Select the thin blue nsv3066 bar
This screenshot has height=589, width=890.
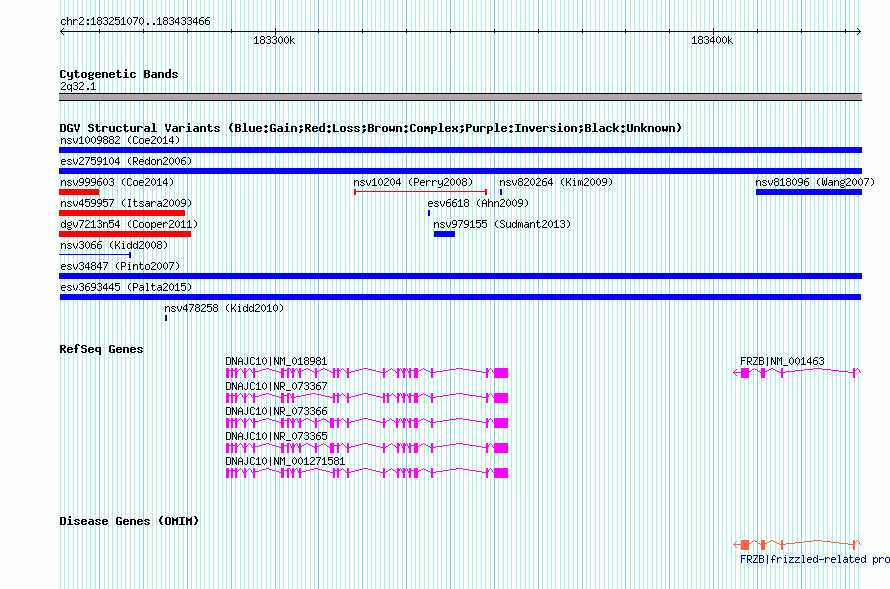[95, 255]
